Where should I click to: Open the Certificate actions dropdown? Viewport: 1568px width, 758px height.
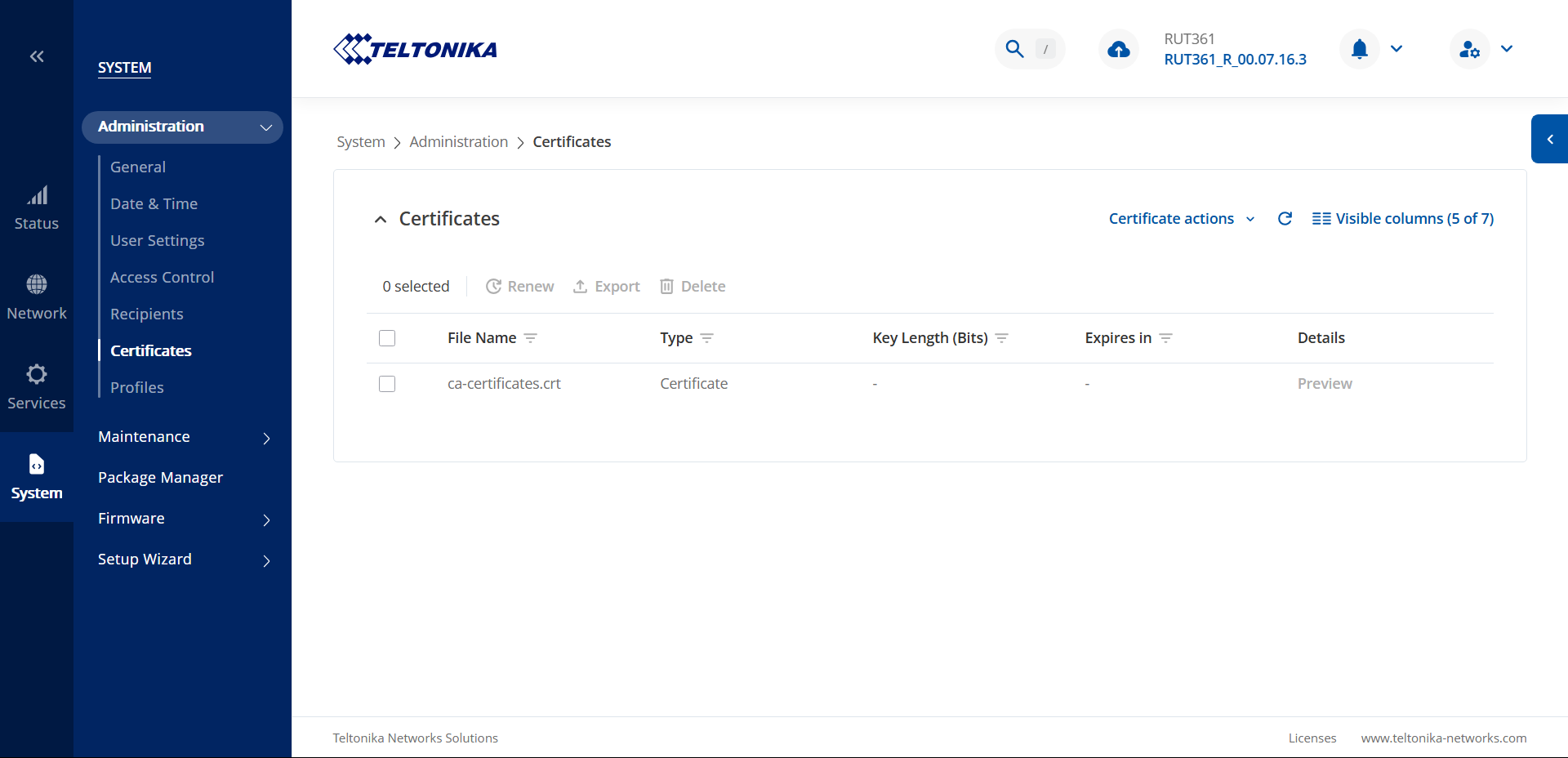point(1181,219)
